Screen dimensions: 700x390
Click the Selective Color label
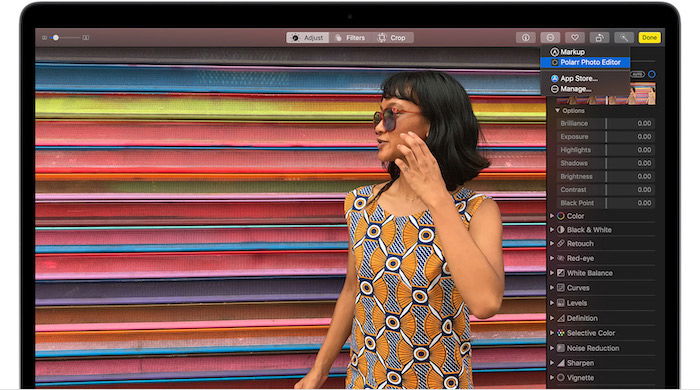coord(591,333)
